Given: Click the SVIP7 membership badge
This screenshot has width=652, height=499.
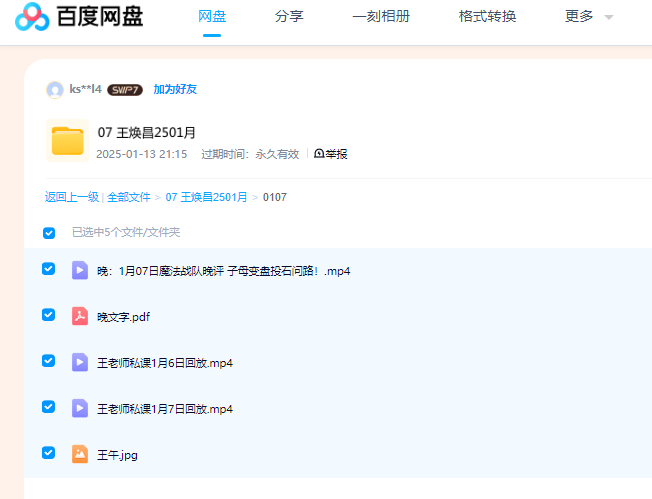Looking at the screenshot, I should pos(125,90).
